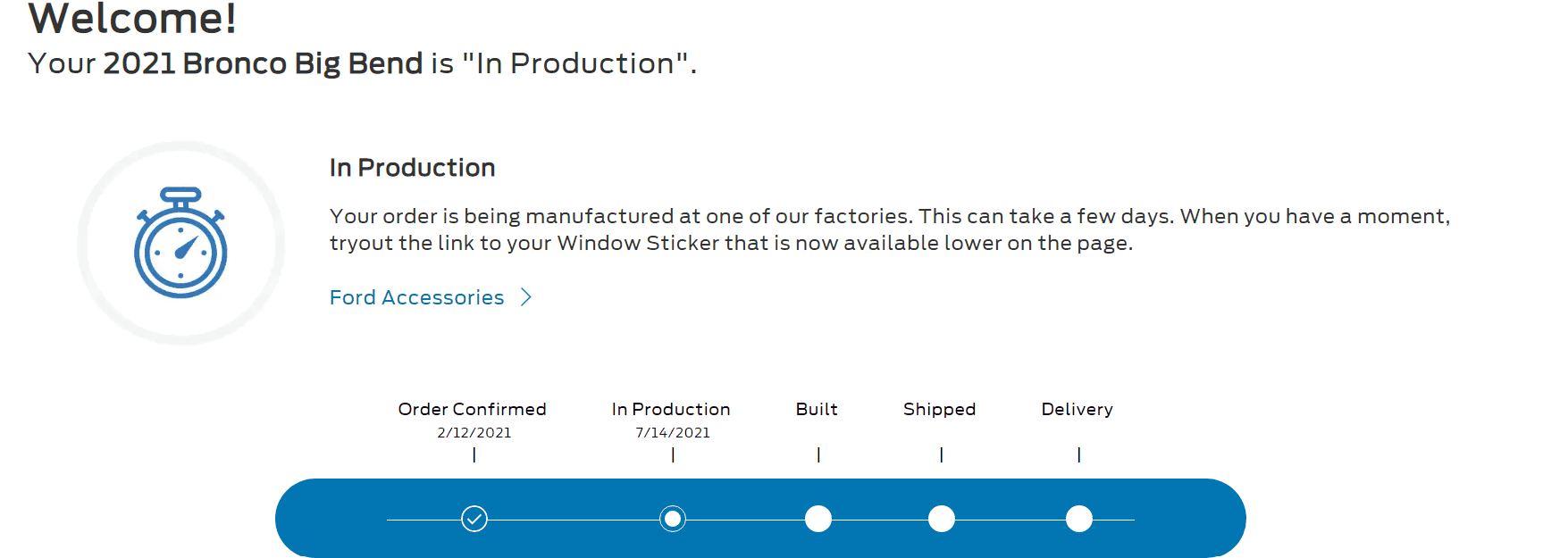The width and height of the screenshot is (1568, 558).
Task: Click the Shipped stage circle
Action: point(942,519)
